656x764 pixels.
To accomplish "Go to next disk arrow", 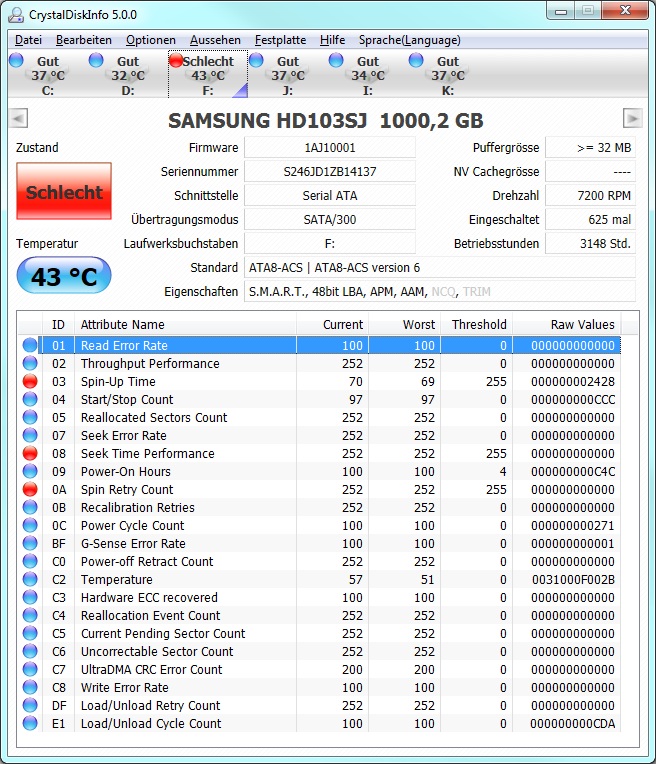I will pos(633,118).
